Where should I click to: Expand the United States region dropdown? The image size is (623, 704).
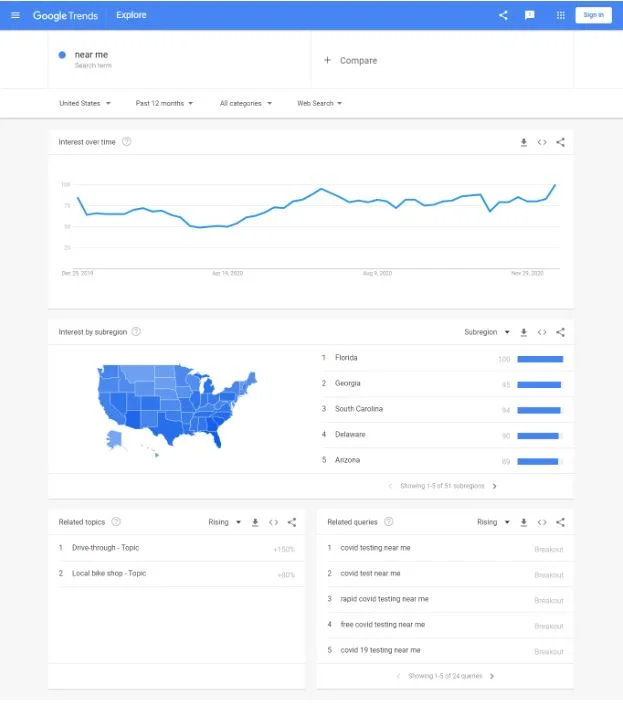point(85,103)
